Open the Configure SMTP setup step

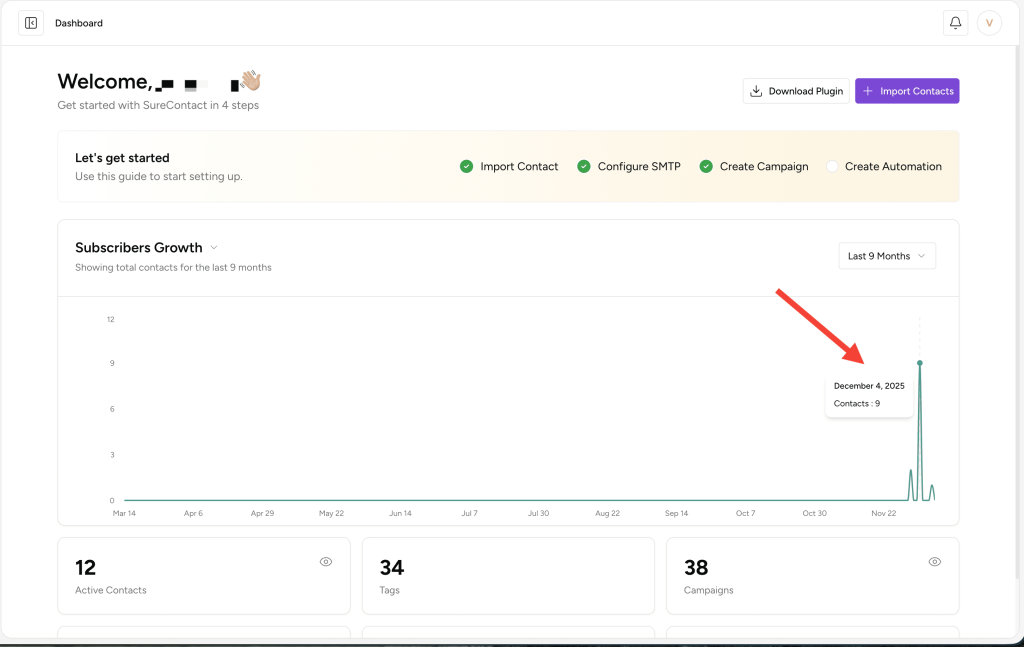coord(639,167)
